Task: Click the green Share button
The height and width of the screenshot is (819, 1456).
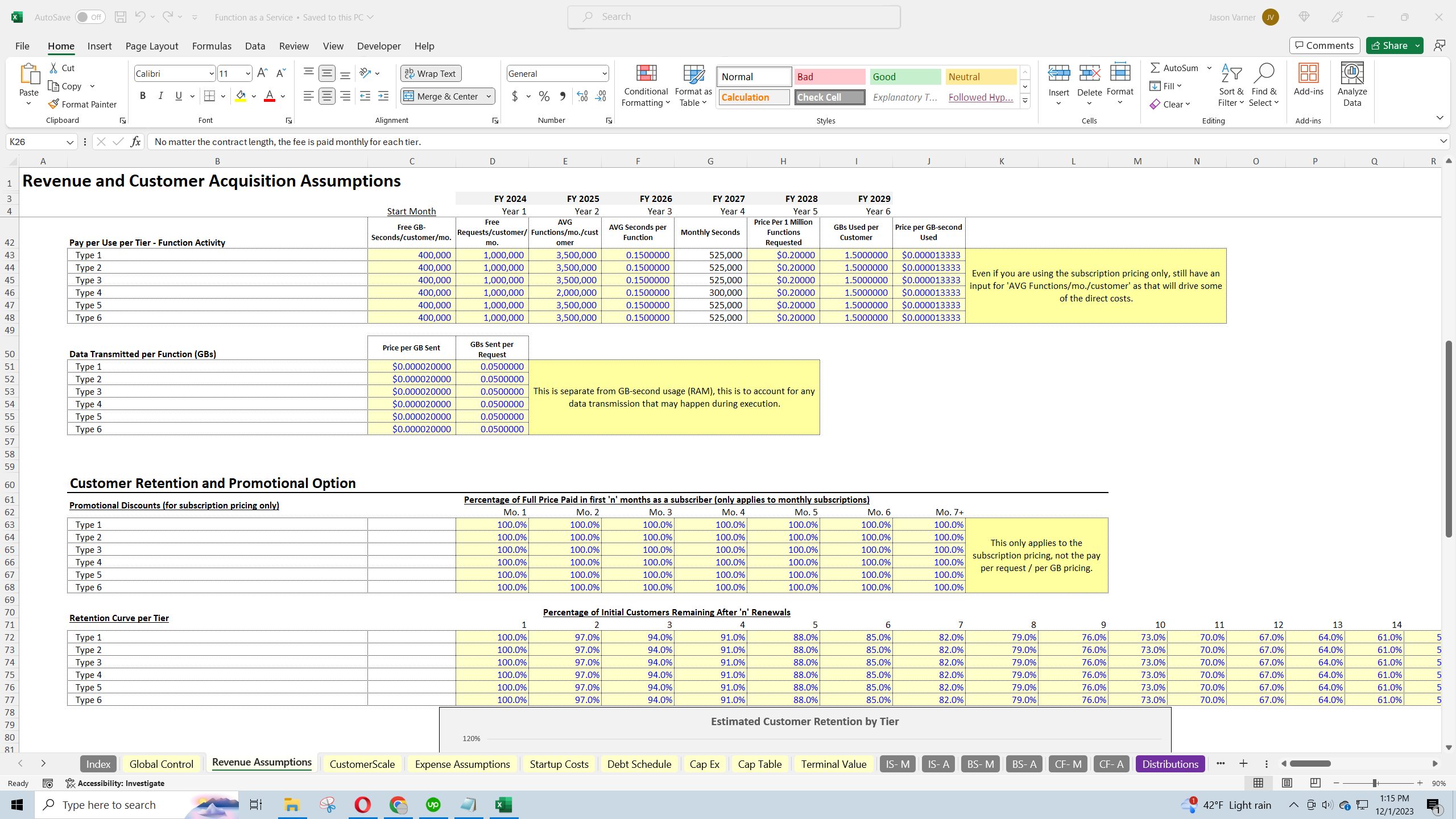Action: pyautogui.click(x=1388, y=45)
